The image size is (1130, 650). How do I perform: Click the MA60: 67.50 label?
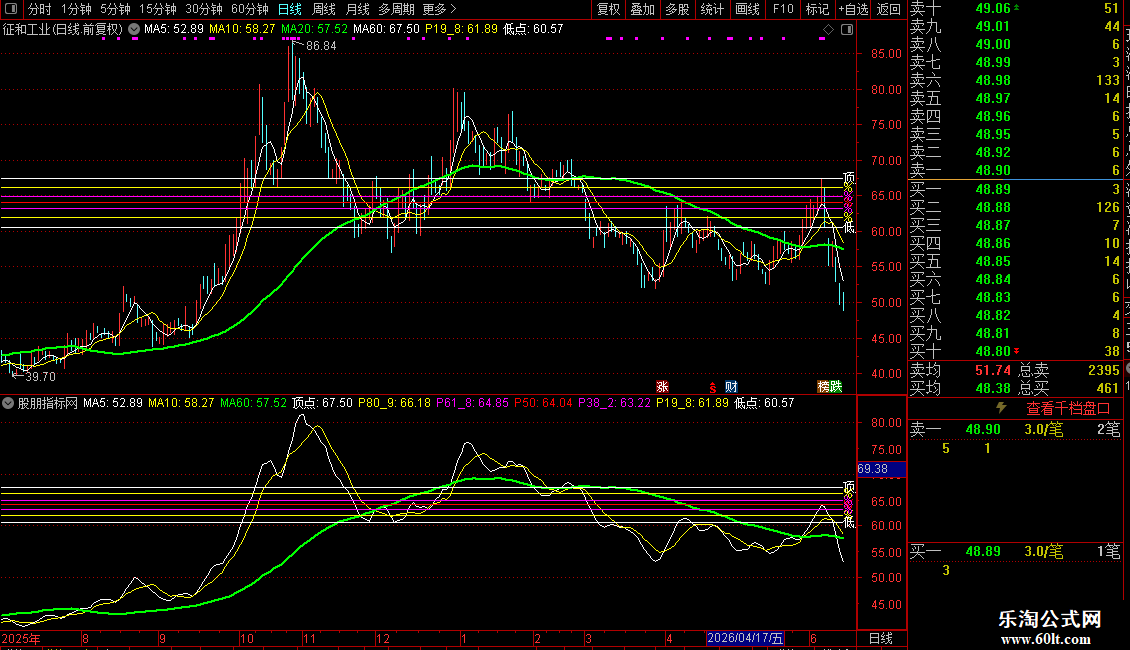pos(386,30)
